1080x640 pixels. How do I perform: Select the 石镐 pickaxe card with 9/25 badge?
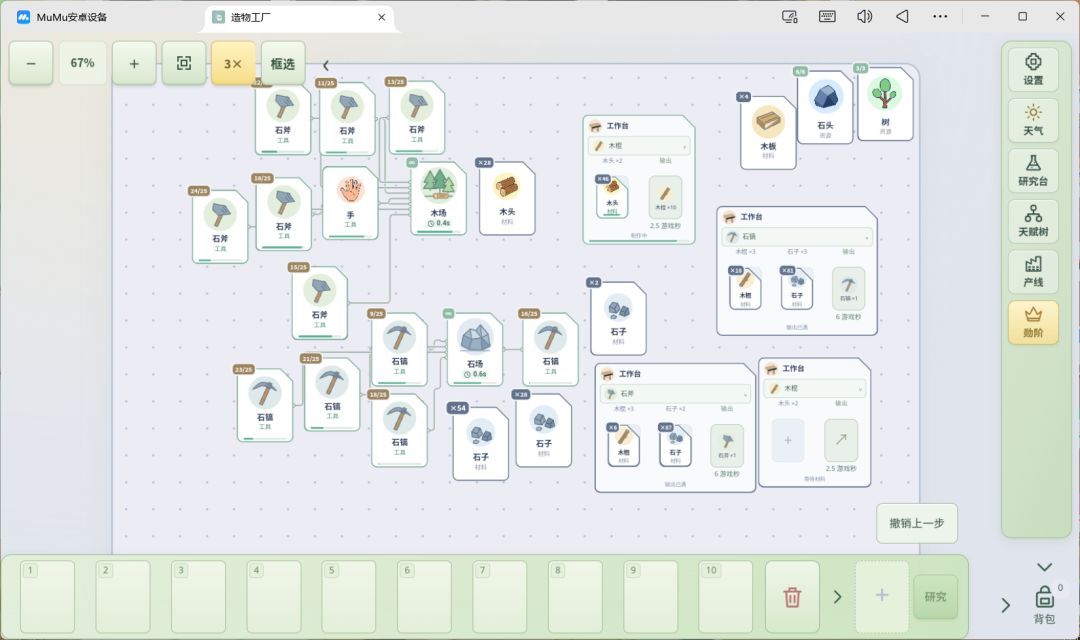pos(399,349)
